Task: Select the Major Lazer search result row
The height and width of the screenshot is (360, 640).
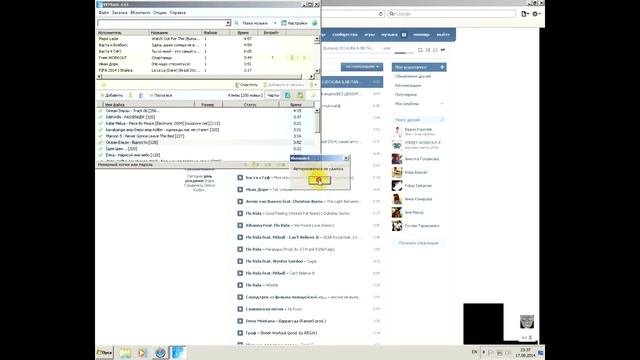Action: click(x=205, y=39)
